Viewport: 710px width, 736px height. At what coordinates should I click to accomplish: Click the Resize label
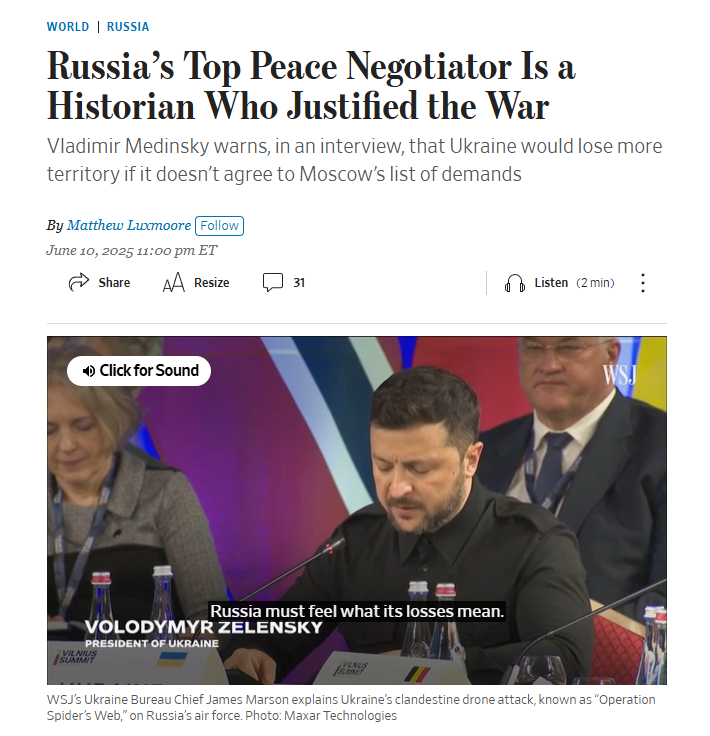tap(212, 283)
